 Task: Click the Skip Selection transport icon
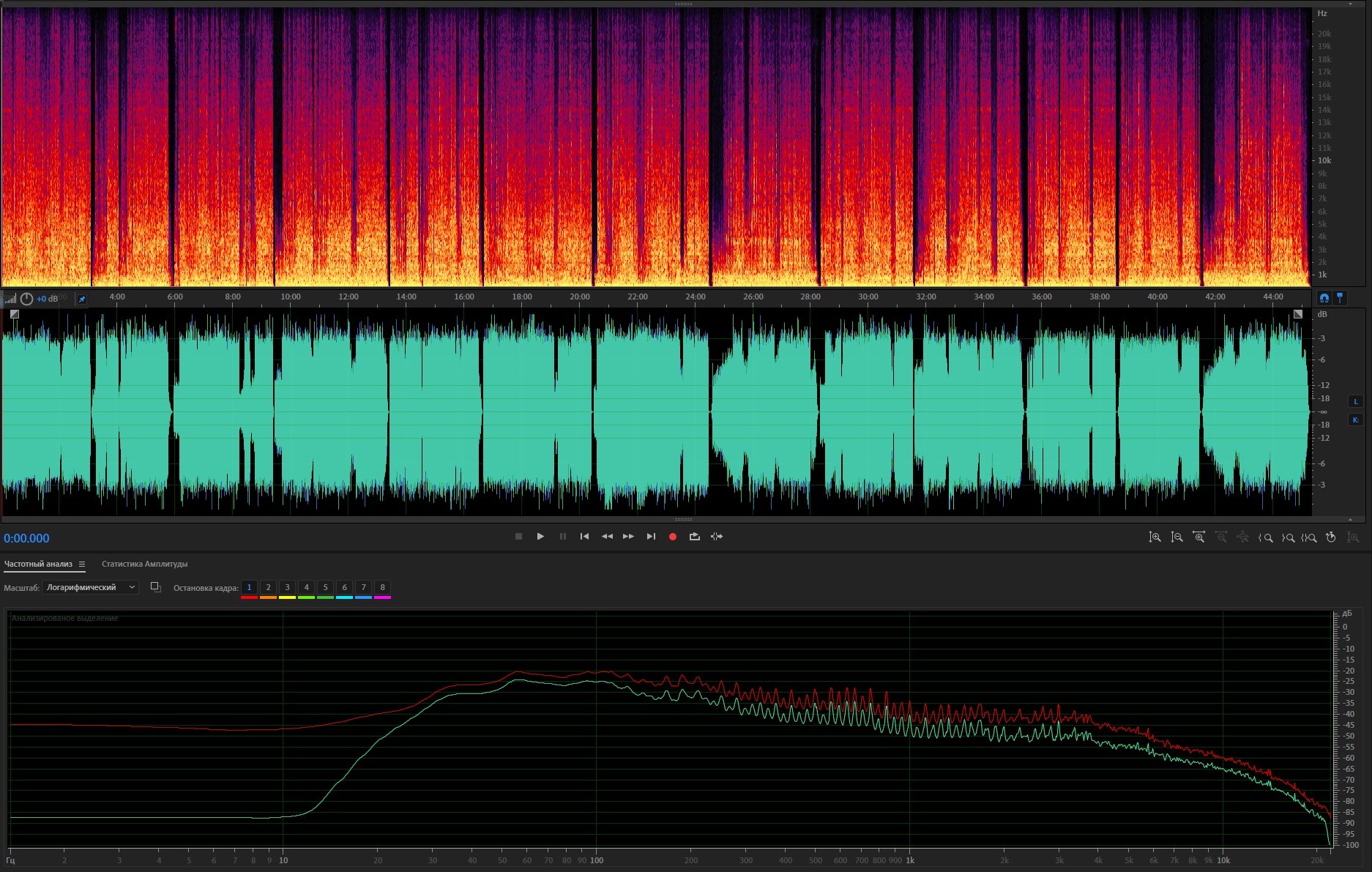point(717,537)
